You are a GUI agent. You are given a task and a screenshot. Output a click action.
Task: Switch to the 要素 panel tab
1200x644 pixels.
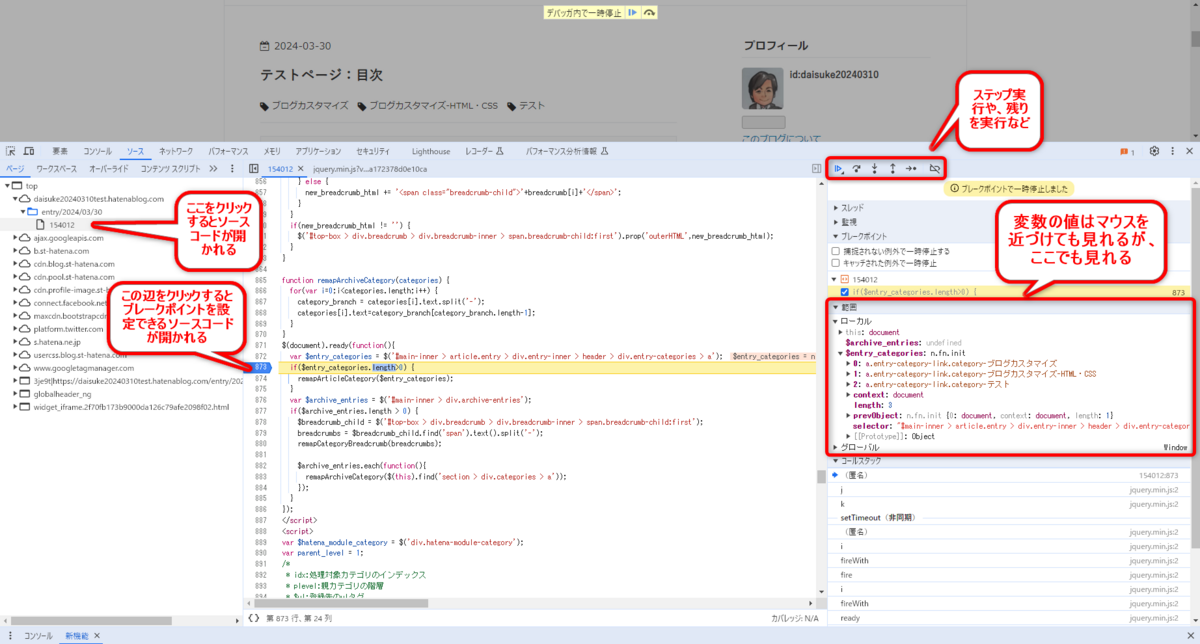60,152
